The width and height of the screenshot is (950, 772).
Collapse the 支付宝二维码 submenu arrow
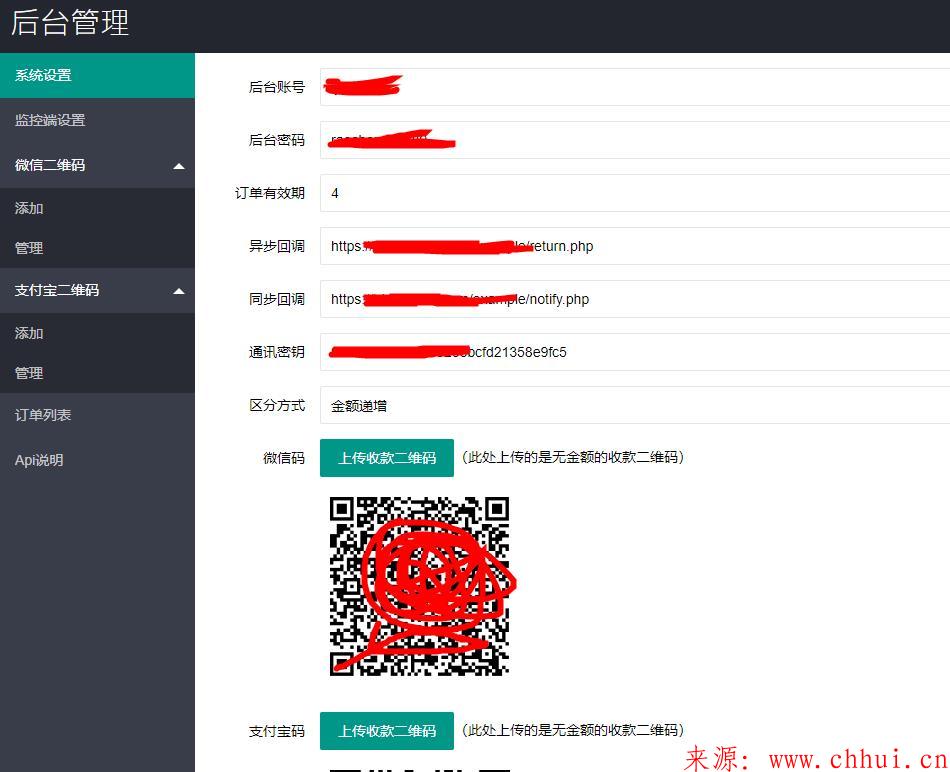coord(179,291)
